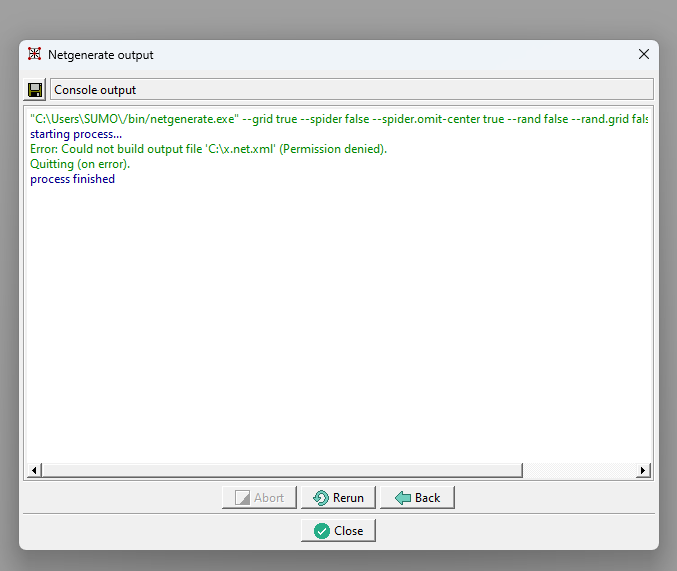Save console output with floppy disk icon
The height and width of the screenshot is (571, 677).
click(35, 90)
